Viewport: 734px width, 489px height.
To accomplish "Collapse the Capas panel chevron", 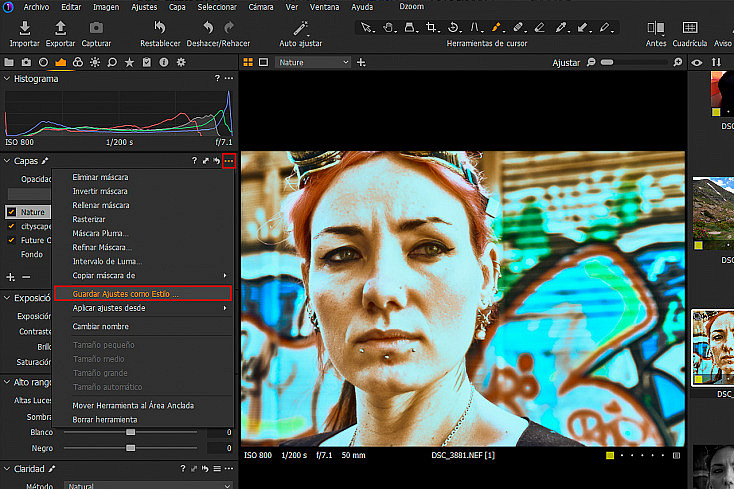I will pyautogui.click(x=7, y=161).
